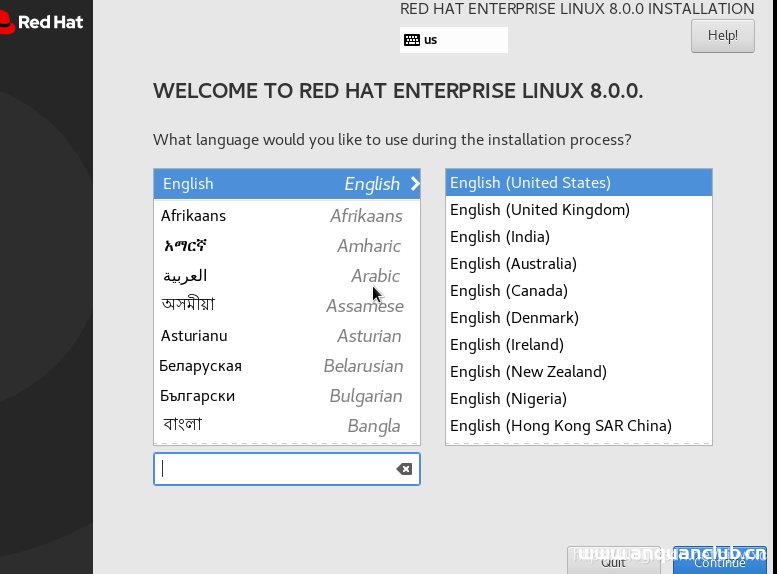Click the language search input field

275,469
